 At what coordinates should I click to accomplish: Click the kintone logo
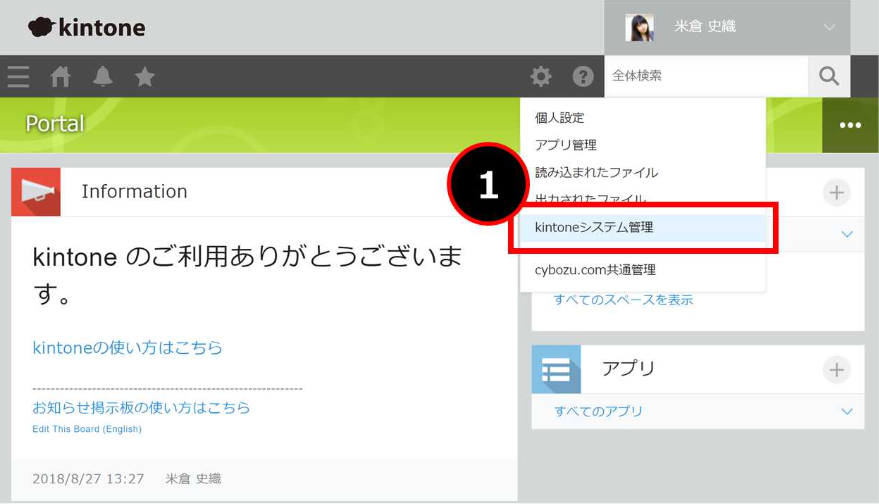point(87,28)
